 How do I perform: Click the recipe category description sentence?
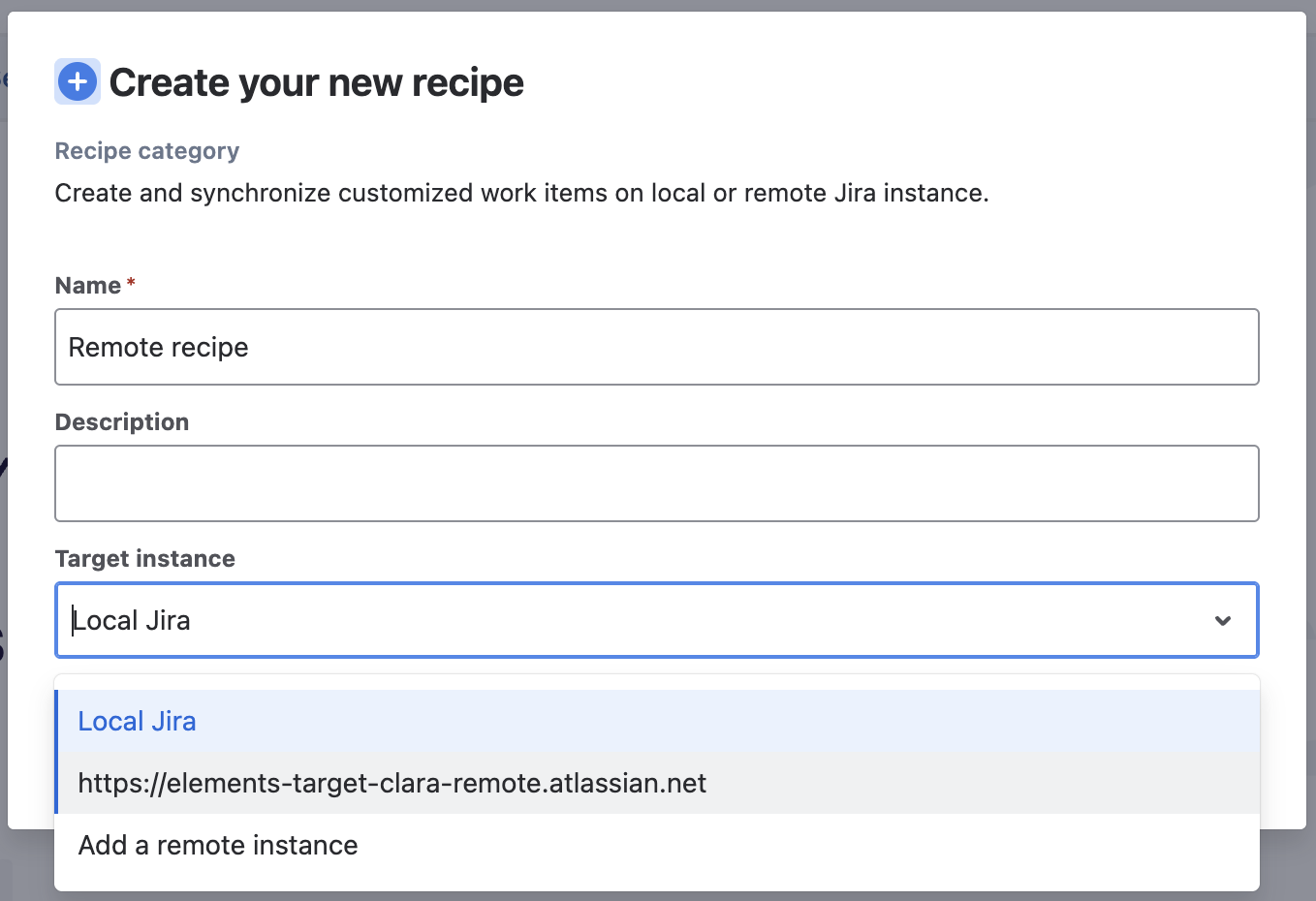click(x=521, y=193)
